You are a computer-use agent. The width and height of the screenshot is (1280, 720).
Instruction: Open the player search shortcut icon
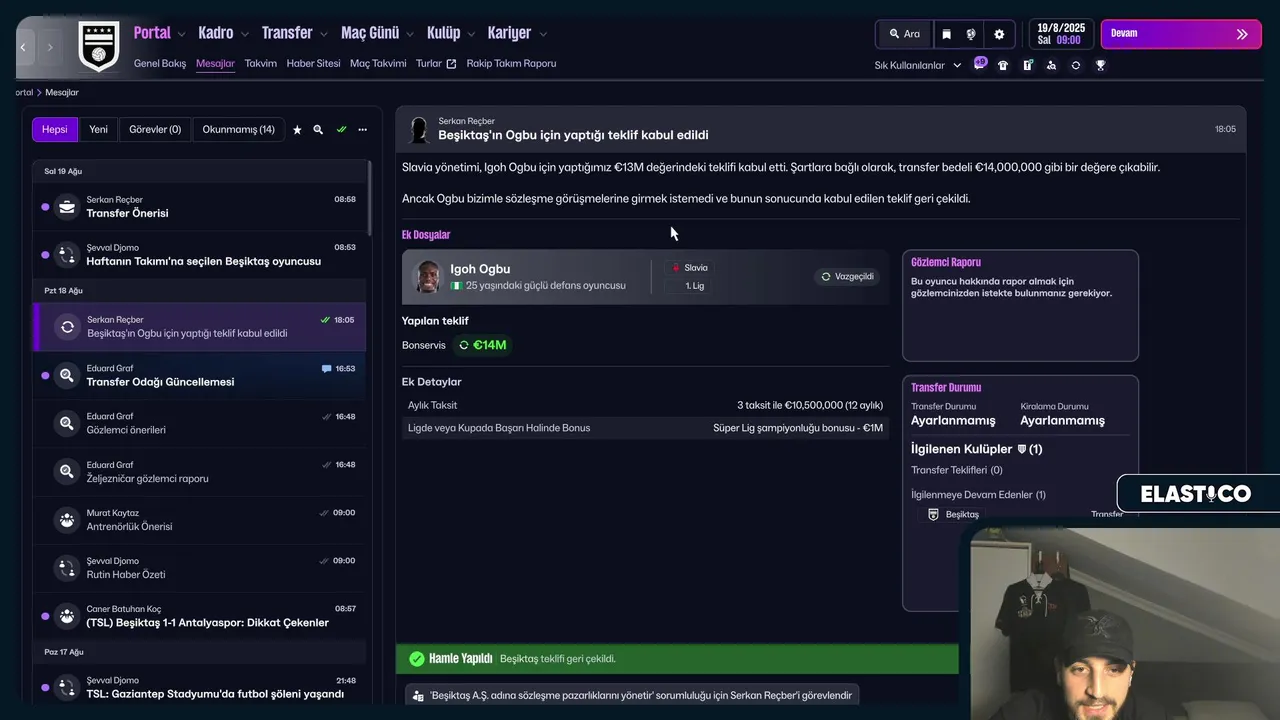click(1051, 65)
